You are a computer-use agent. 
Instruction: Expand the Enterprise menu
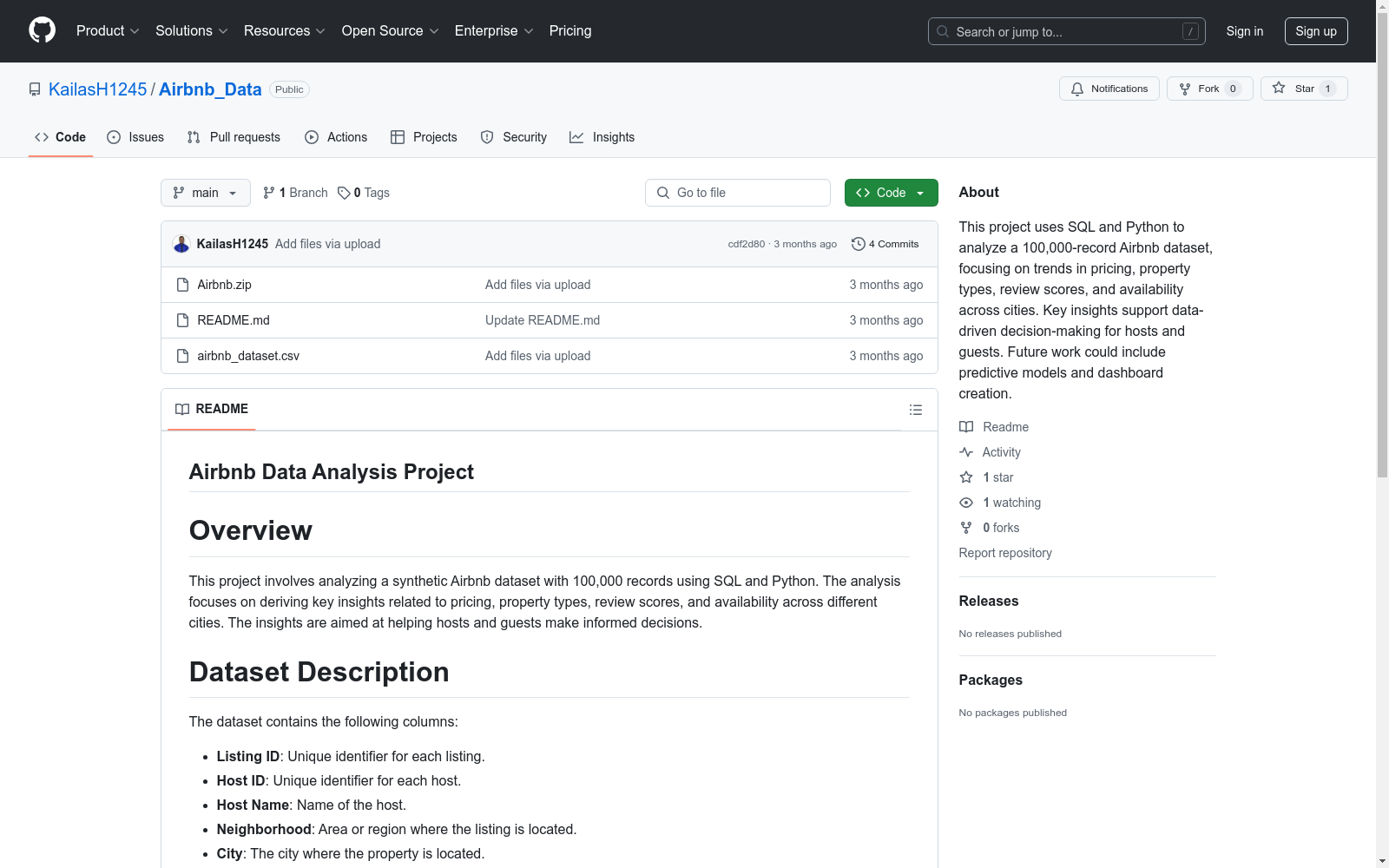point(493,30)
